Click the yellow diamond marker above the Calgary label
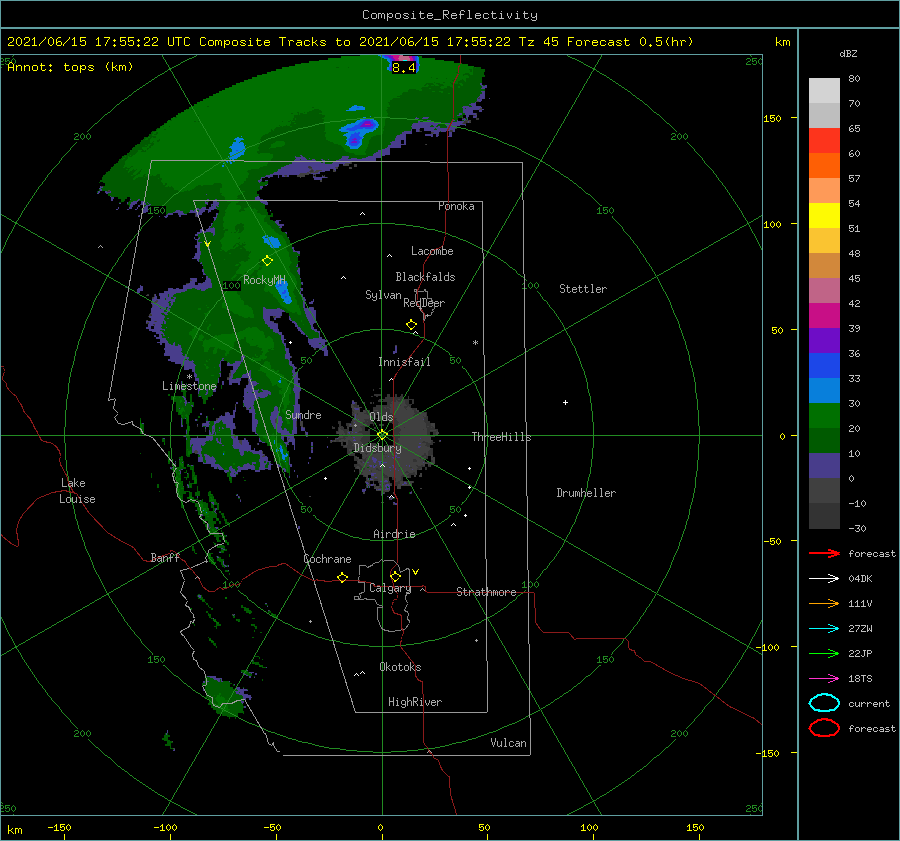 point(395,576)
